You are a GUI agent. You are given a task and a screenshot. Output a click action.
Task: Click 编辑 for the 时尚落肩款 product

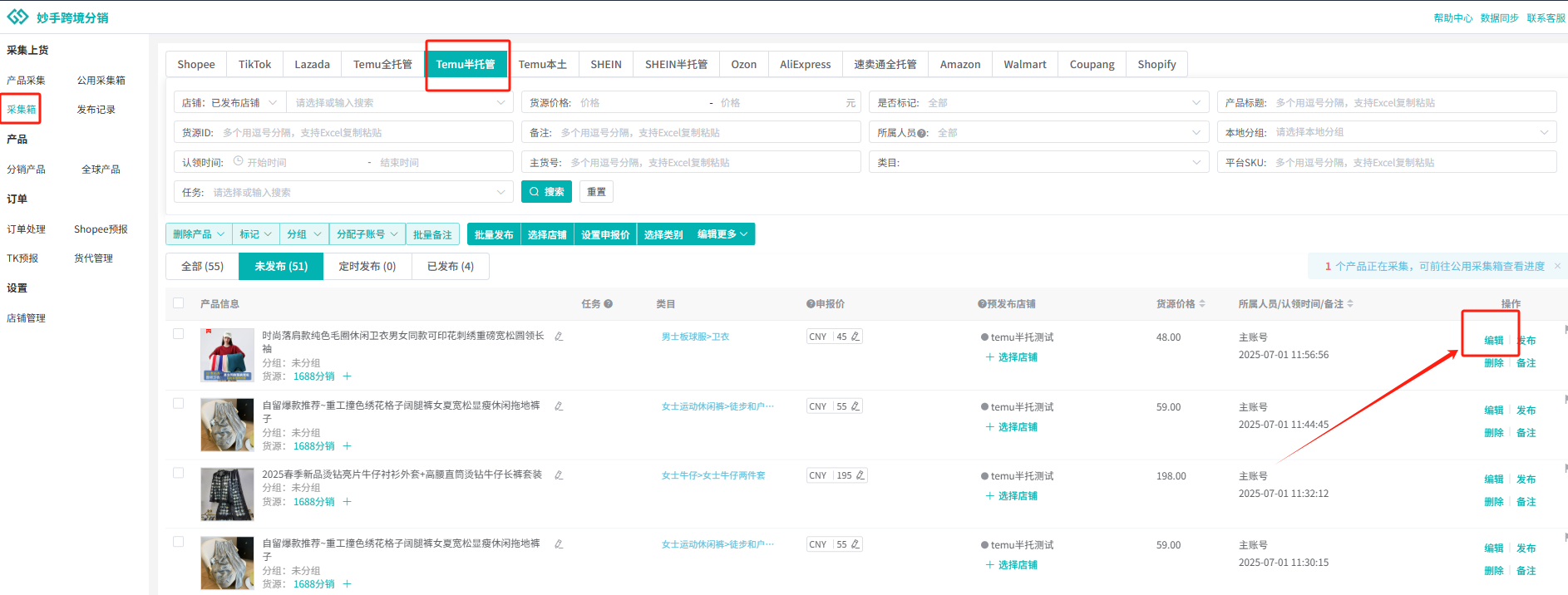[1494, 341]
